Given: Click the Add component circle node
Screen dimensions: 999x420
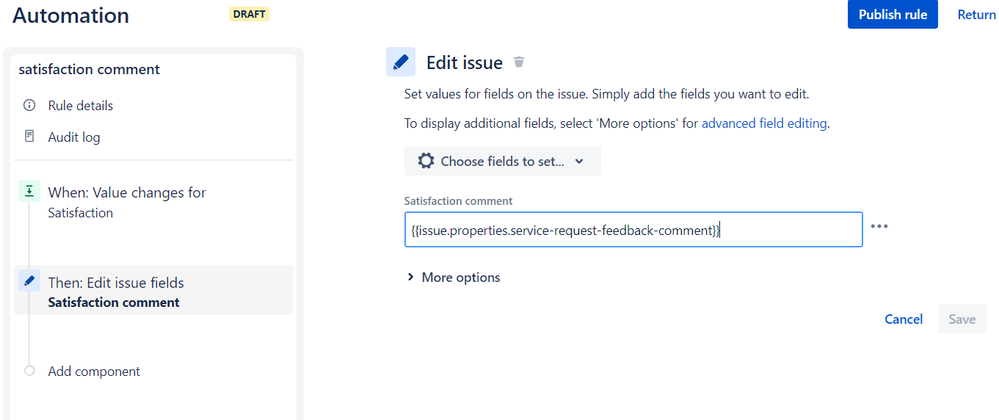Looking at the screenshot, I should [x=29, y=371].
